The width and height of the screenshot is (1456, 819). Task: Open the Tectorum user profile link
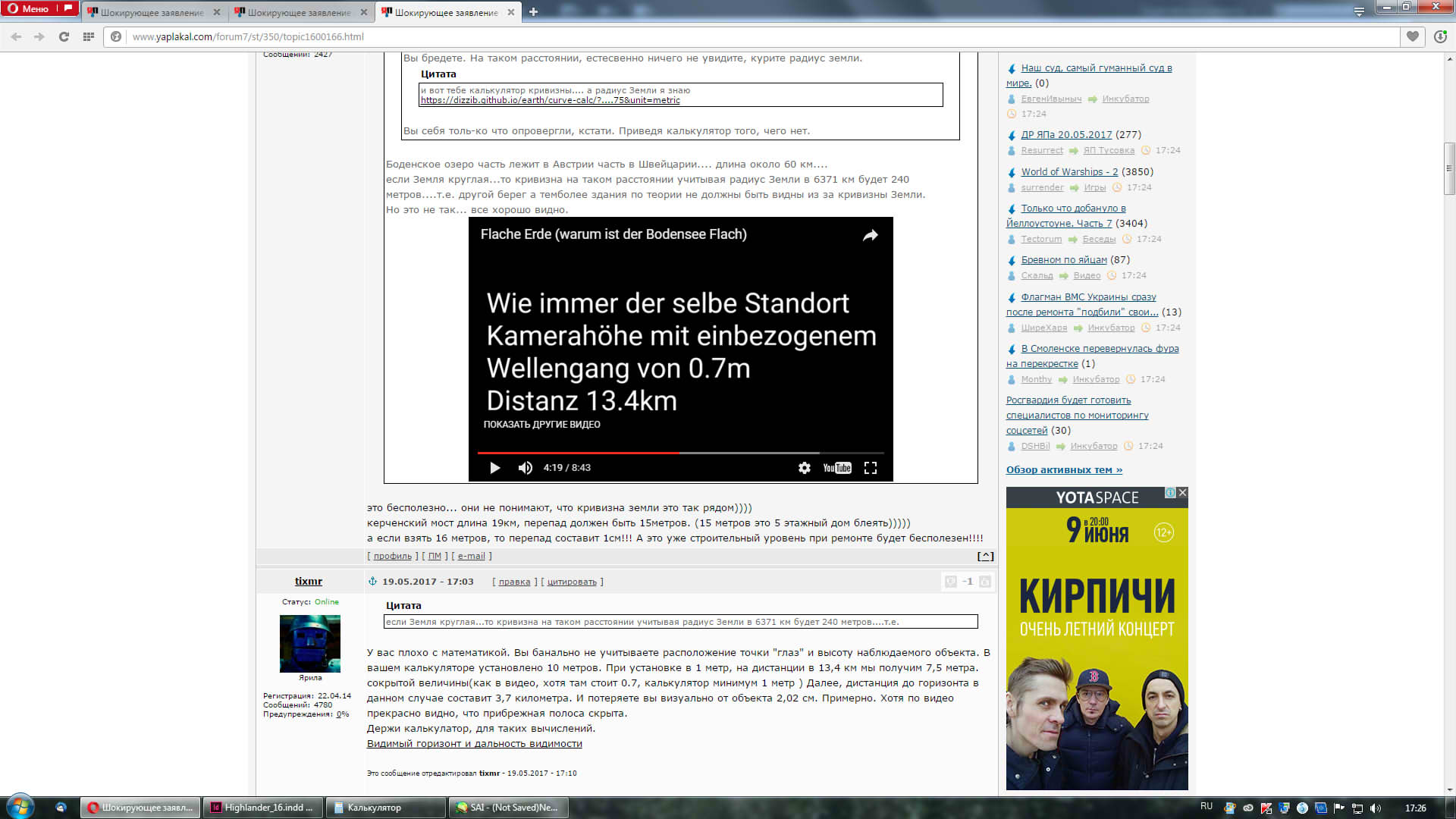click(x=1041, y=239)
